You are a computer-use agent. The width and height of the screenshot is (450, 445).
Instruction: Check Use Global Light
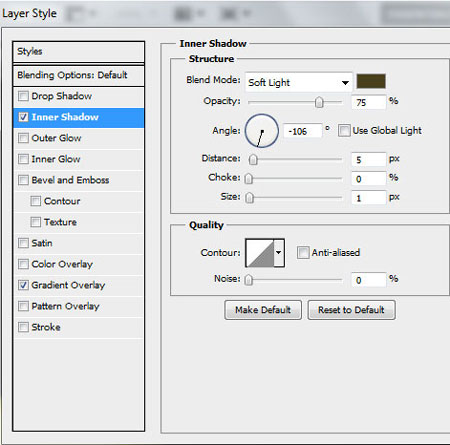click(344, 130)
